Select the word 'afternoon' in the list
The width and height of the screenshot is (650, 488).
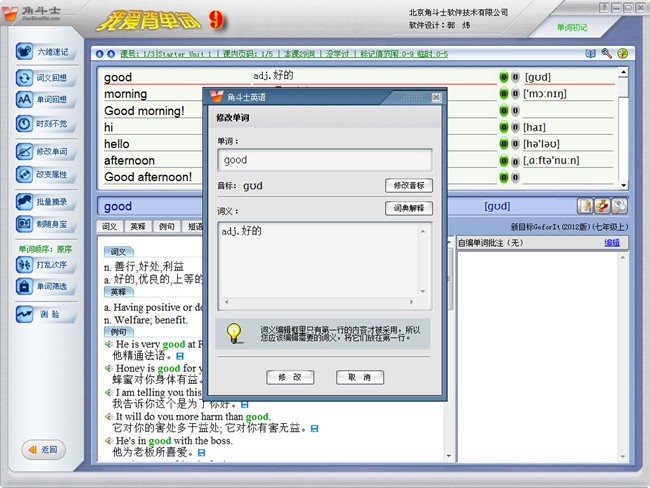coord(129,160)
